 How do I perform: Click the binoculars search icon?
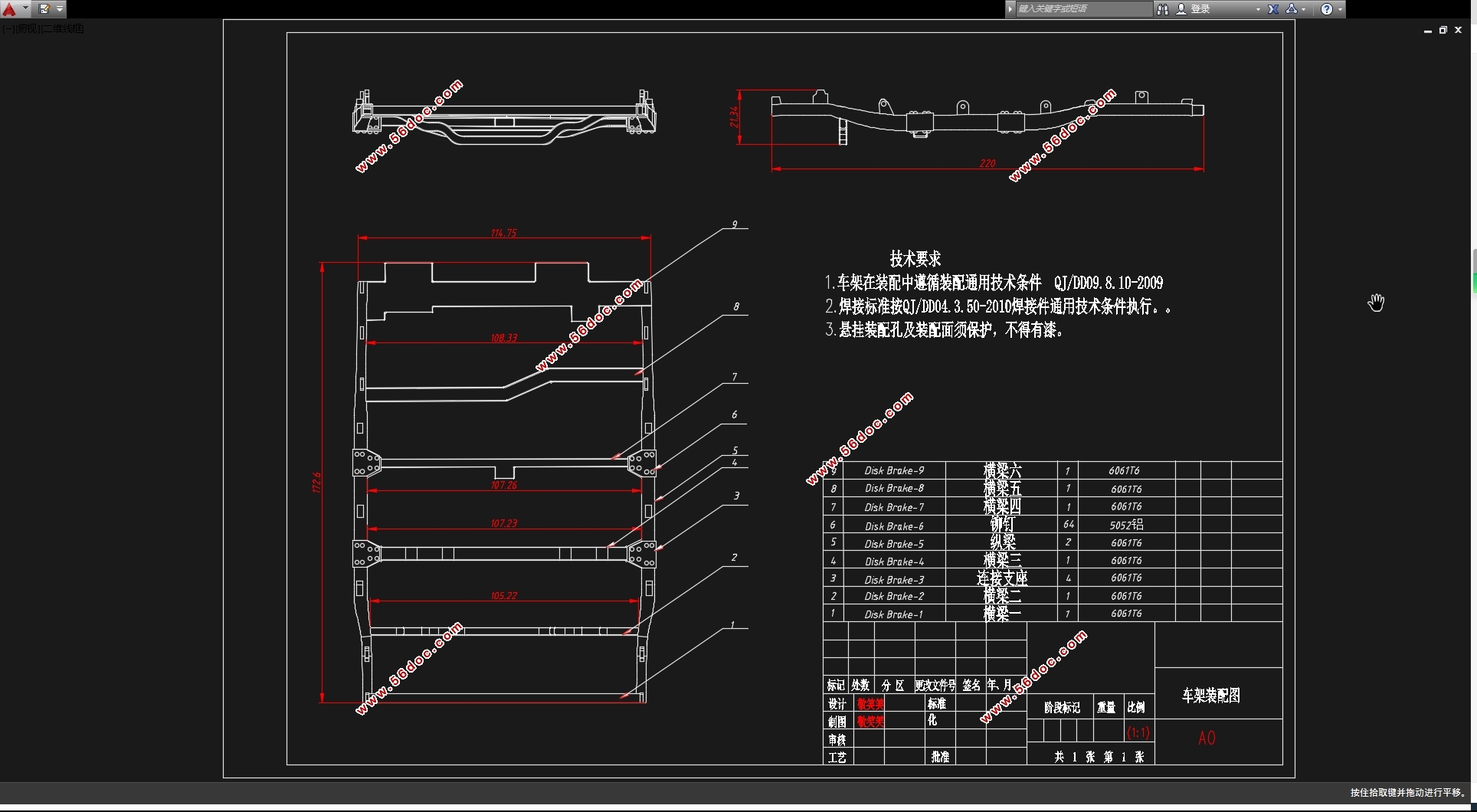click(1162, 9)
